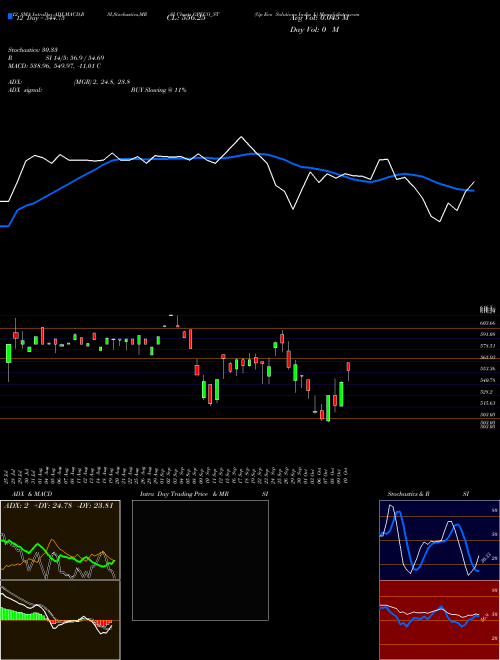Click the 'SI 14/3: 36.9 / 34.69' reading
Image resolution: width=500 pixels, height=660 pixels.
pyautogui.click(x=74, y=58)
